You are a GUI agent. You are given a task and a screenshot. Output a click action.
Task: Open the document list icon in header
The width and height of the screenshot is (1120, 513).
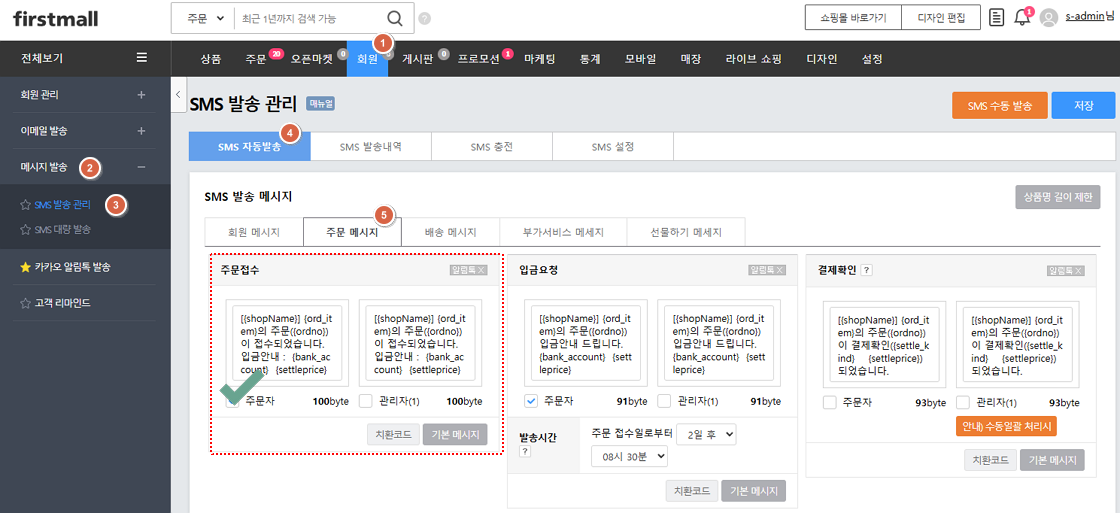(996, 18)
